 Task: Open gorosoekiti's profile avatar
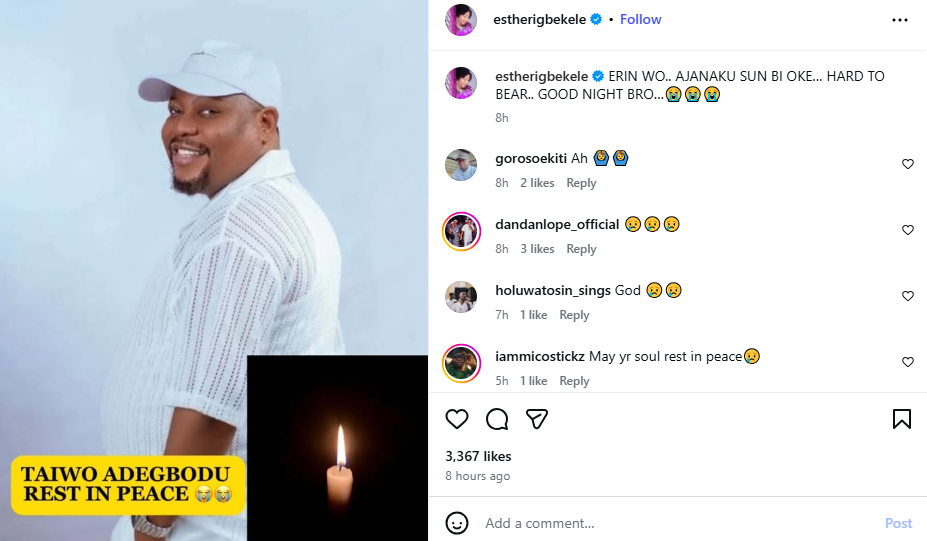(461, 165)
